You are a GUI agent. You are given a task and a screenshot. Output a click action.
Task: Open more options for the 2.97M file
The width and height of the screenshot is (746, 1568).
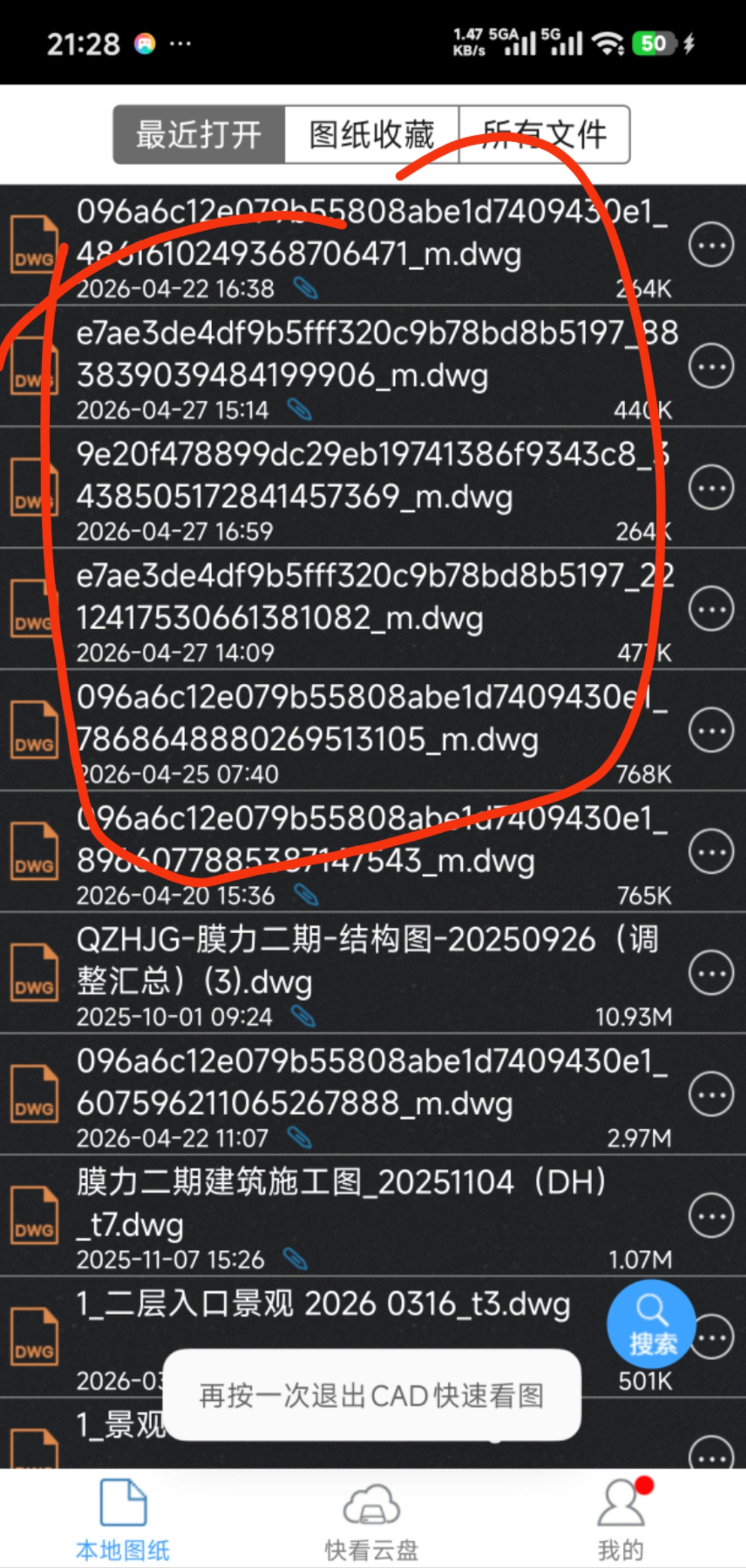point(710,1094)
